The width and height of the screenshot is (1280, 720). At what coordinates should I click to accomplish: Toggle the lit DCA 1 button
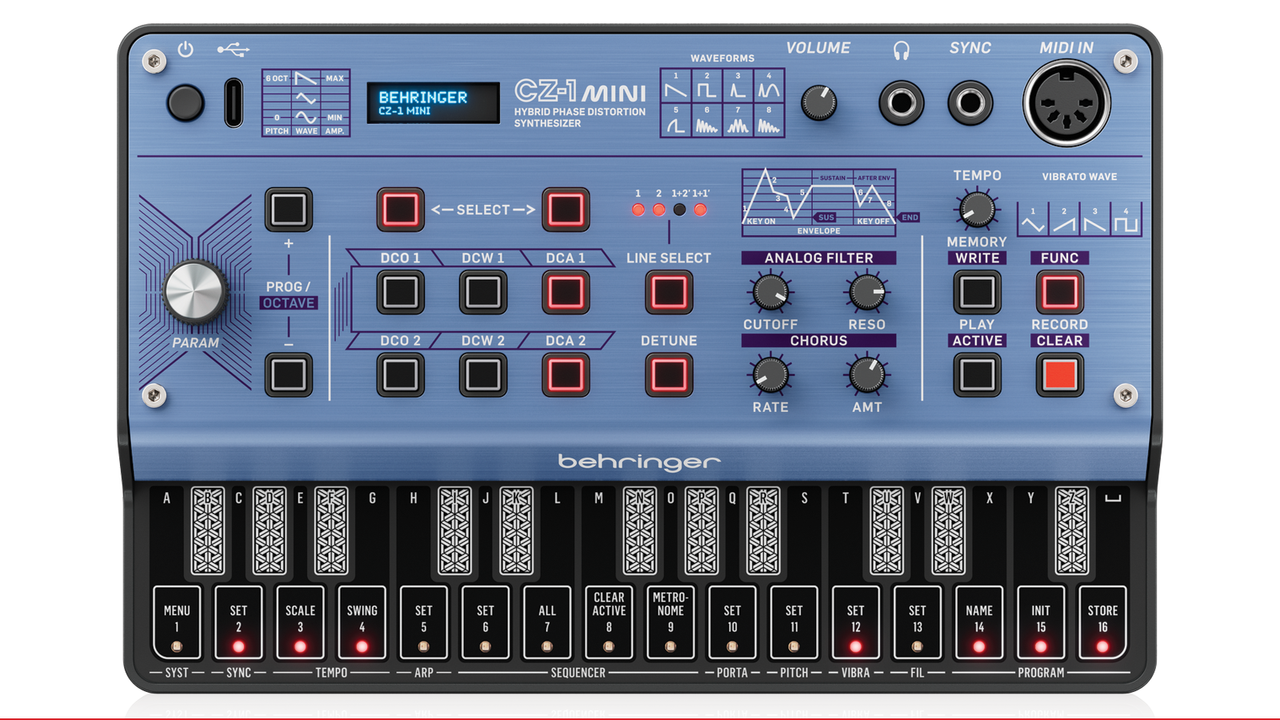[566, 292]
